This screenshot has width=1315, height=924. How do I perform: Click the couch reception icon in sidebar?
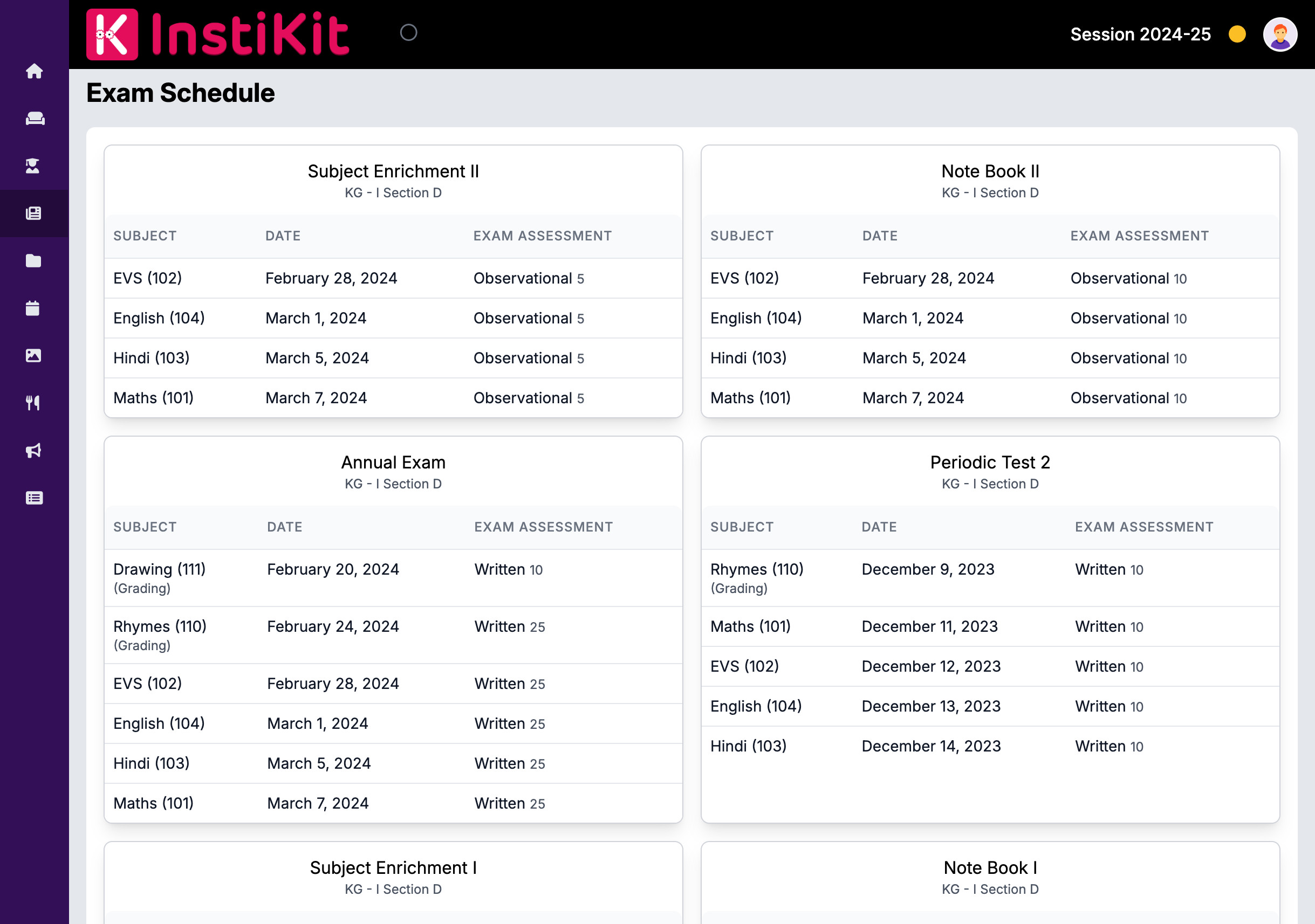[x=35, y=119]
